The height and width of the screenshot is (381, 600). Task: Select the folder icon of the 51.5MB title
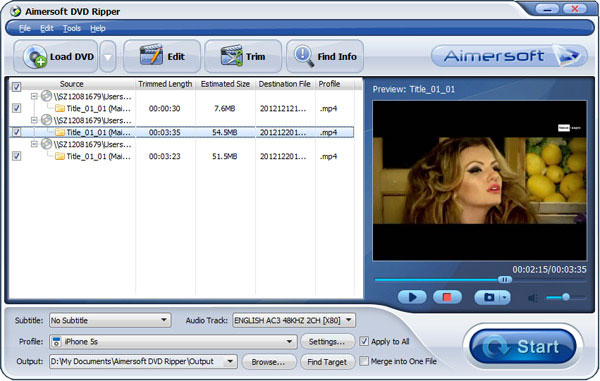pos(60,156)
